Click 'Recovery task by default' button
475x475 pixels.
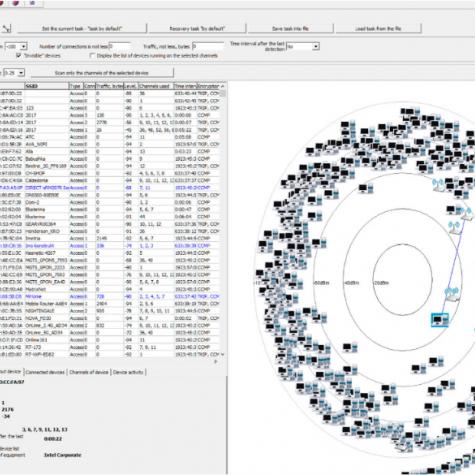pos(197,29)
